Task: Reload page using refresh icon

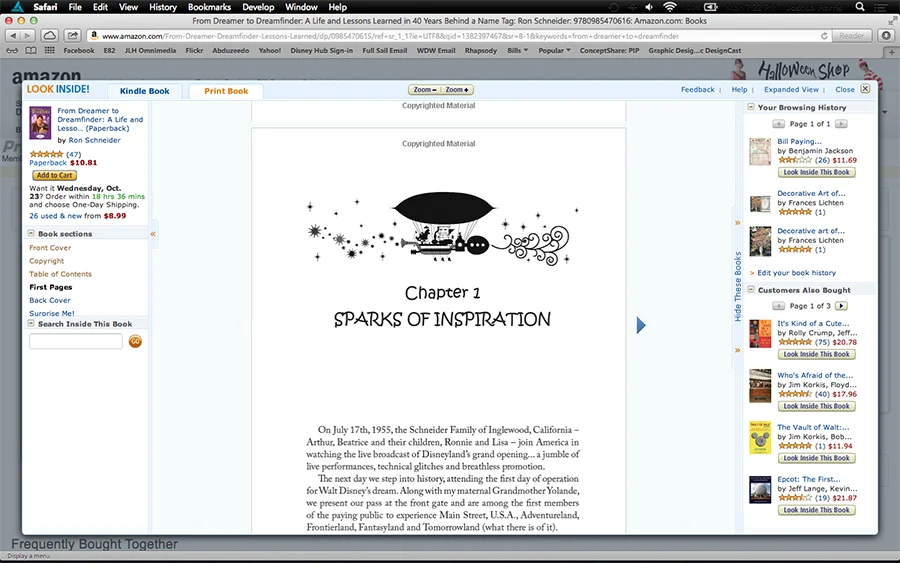Action: coord(824,36)
